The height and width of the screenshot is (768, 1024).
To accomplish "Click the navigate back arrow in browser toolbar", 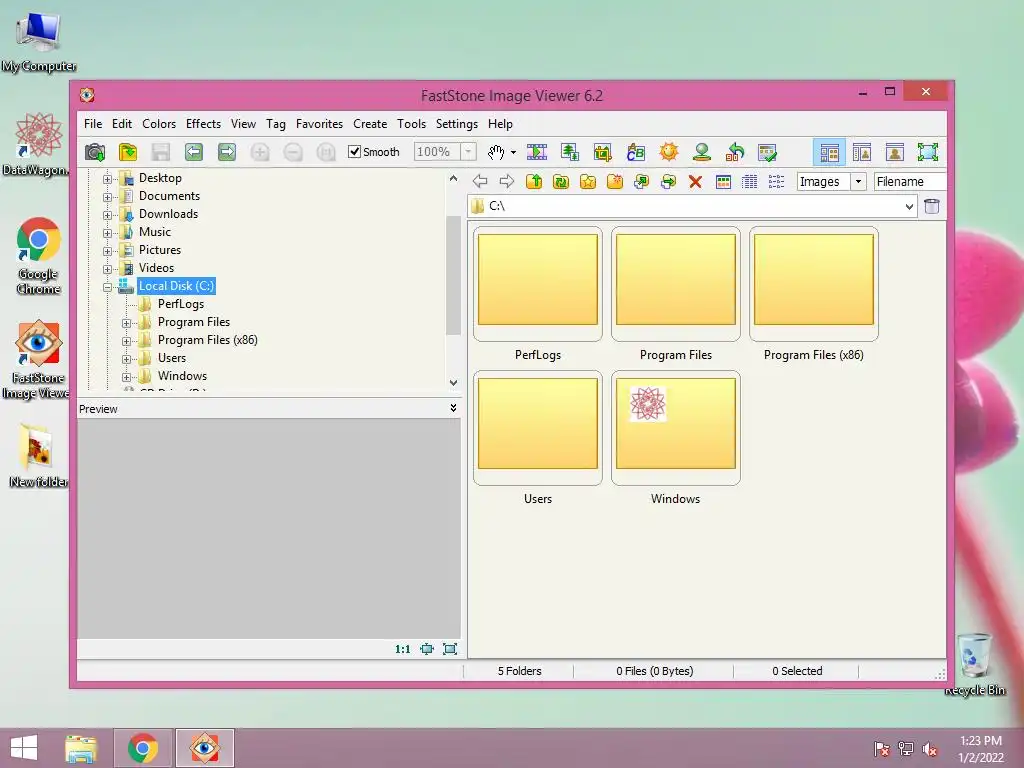I will 480,182.
